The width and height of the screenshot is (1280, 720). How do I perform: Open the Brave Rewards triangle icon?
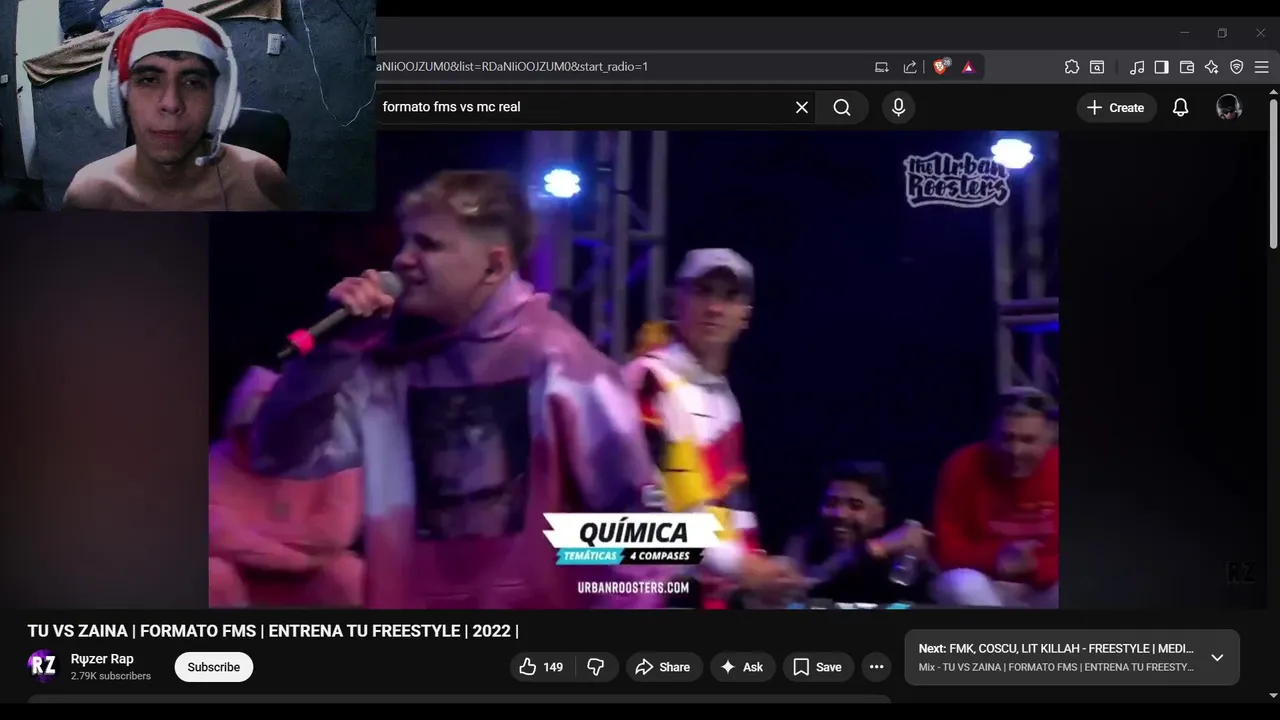tap(968, 67)
